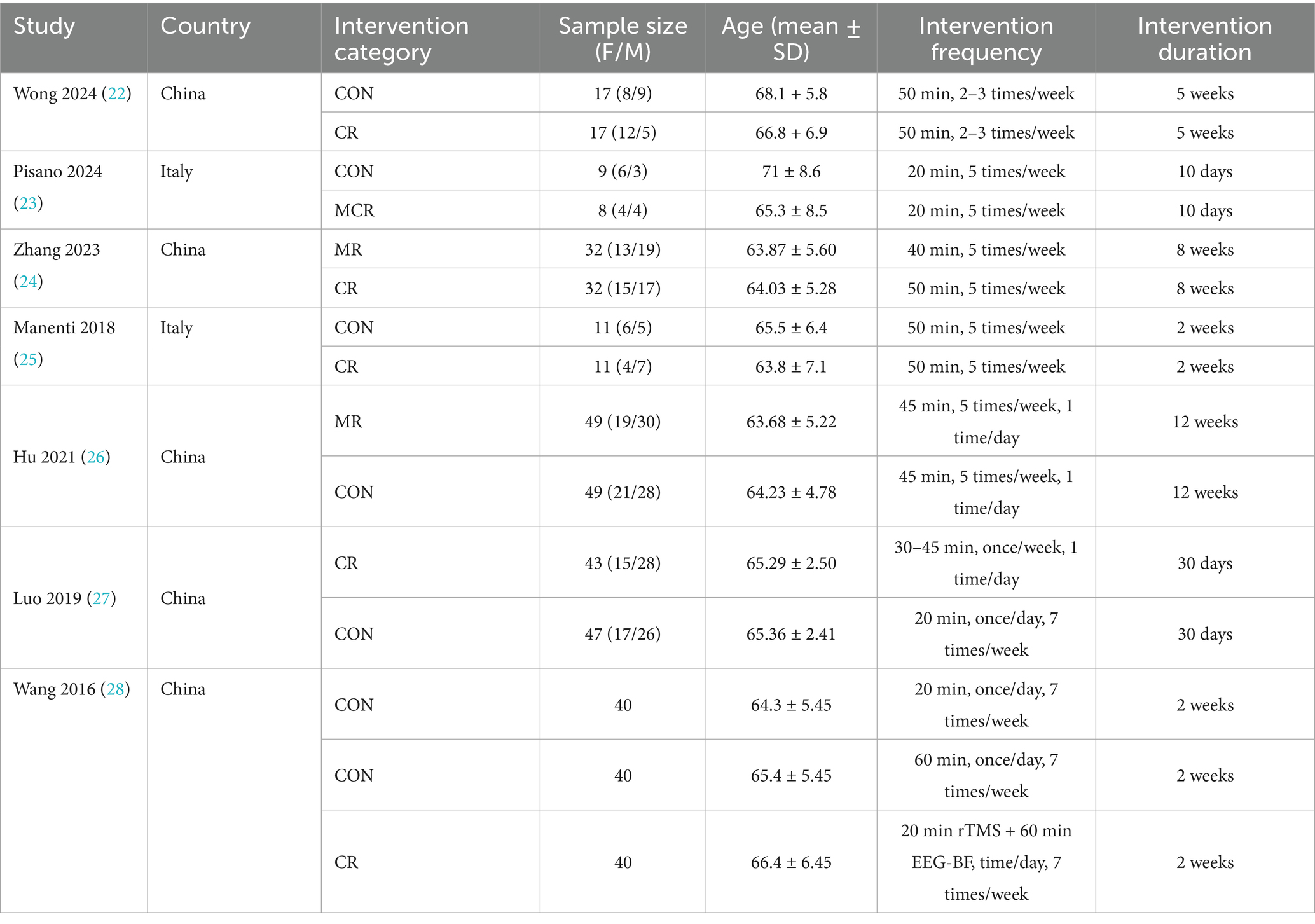
Task: Select the MCR intervention category cell
Action: pyautogui.click(x=354, y=210)
